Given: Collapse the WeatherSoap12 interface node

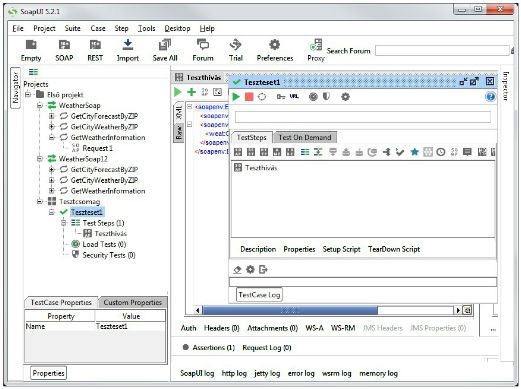Looking at the screenshot, I should pyautogui.click(x=40, y=159).
